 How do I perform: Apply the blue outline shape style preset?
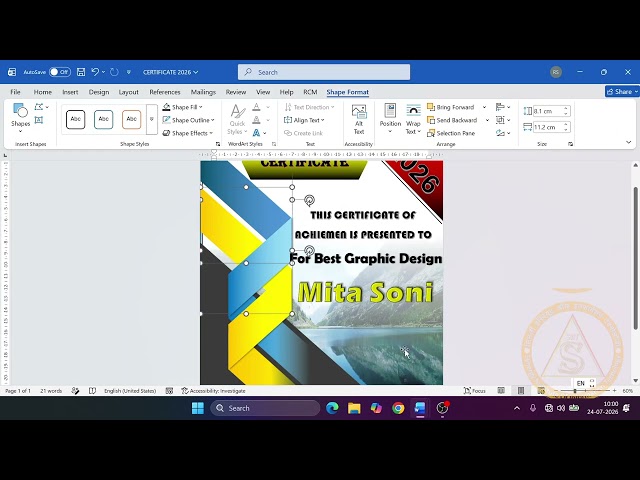tap(103, 119)
